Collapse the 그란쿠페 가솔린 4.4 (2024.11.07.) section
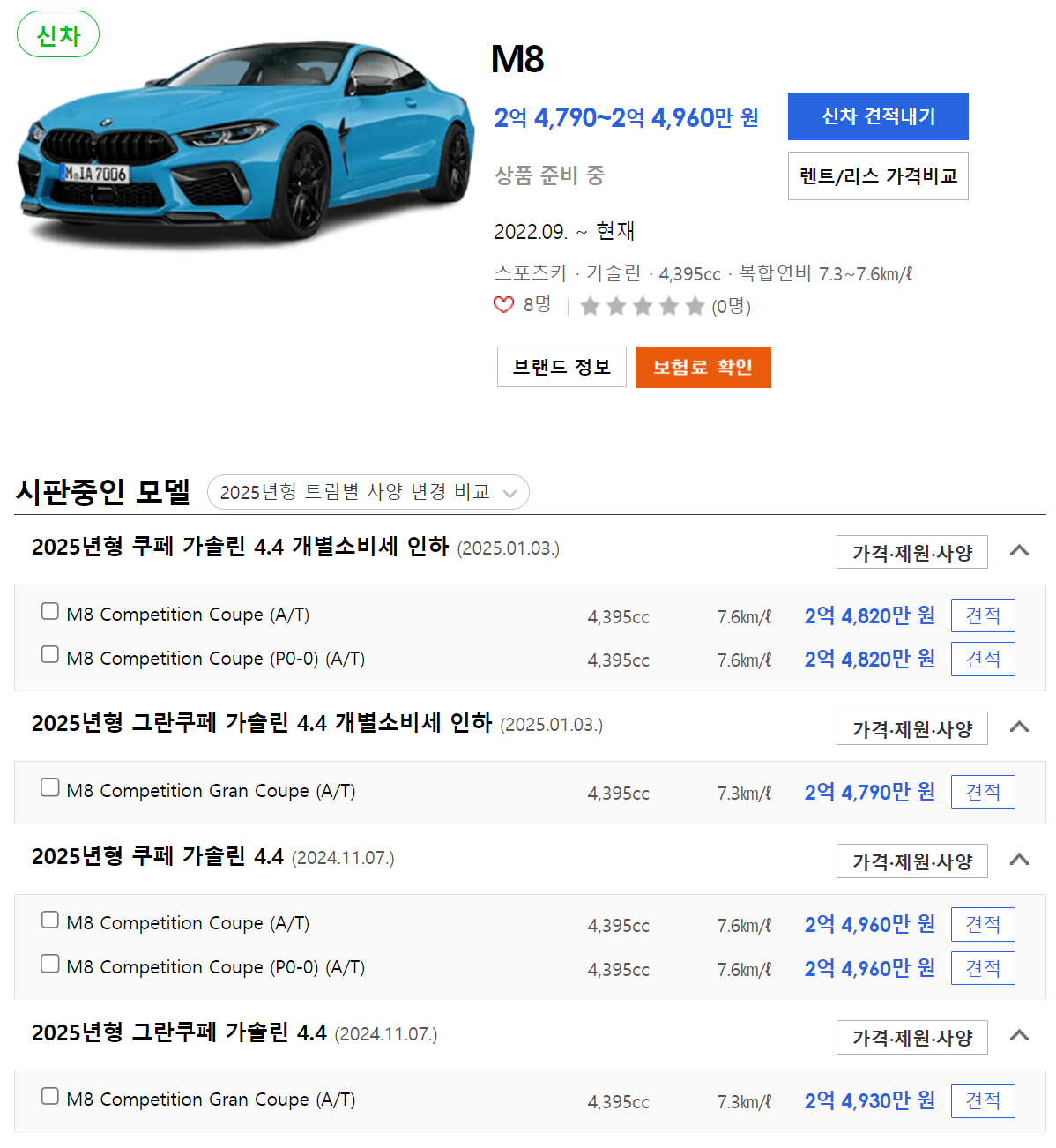1056x1148 pixels. [x=1019, y=1036]
